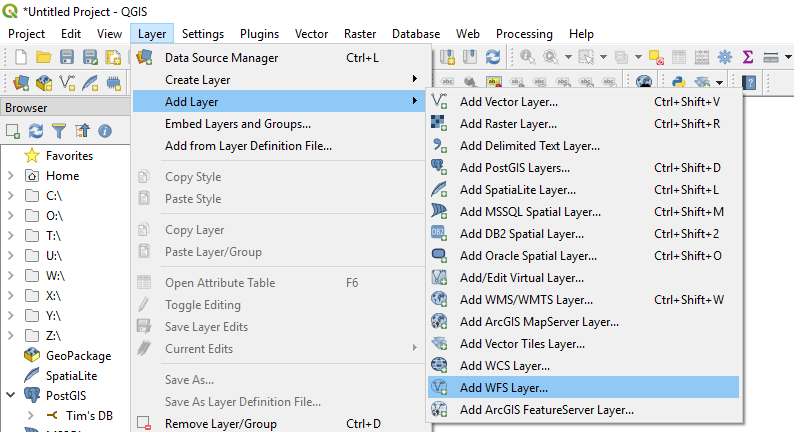Choose Add Vector Layer submenu item

[583, 102]
